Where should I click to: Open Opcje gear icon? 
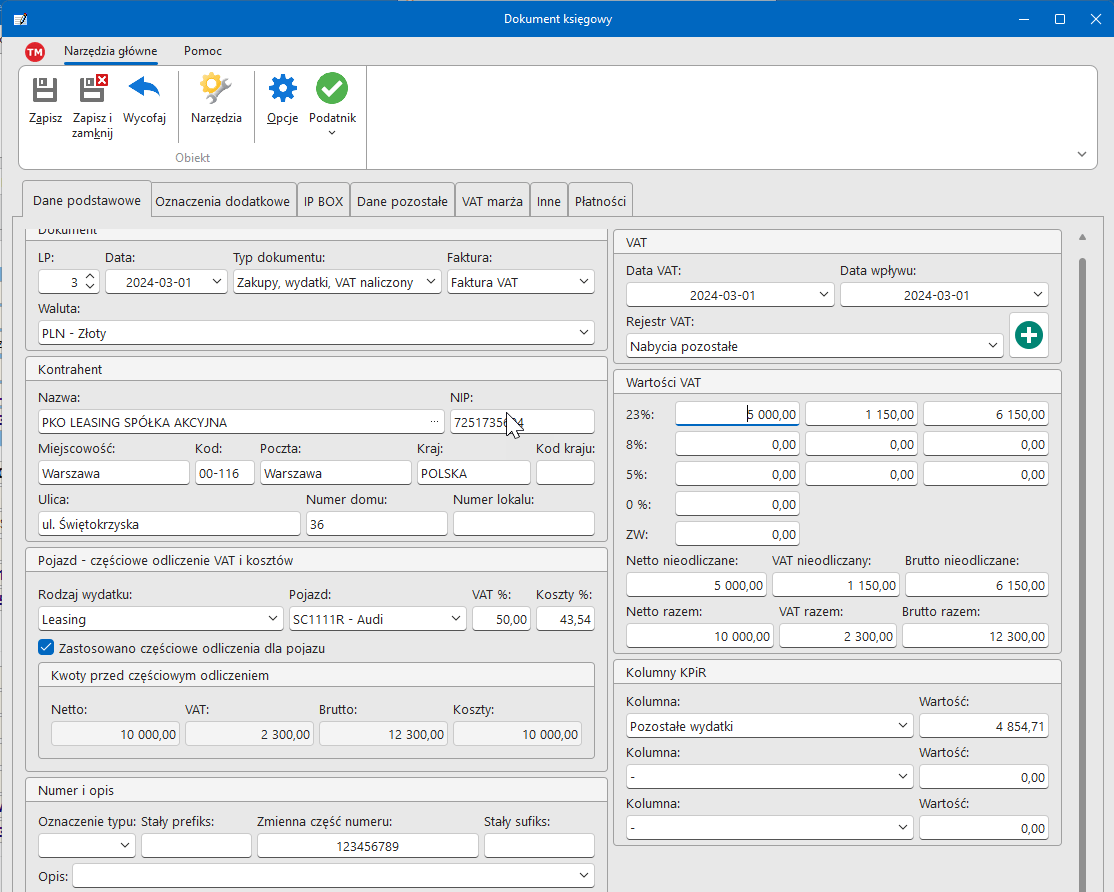pos(283,90)
